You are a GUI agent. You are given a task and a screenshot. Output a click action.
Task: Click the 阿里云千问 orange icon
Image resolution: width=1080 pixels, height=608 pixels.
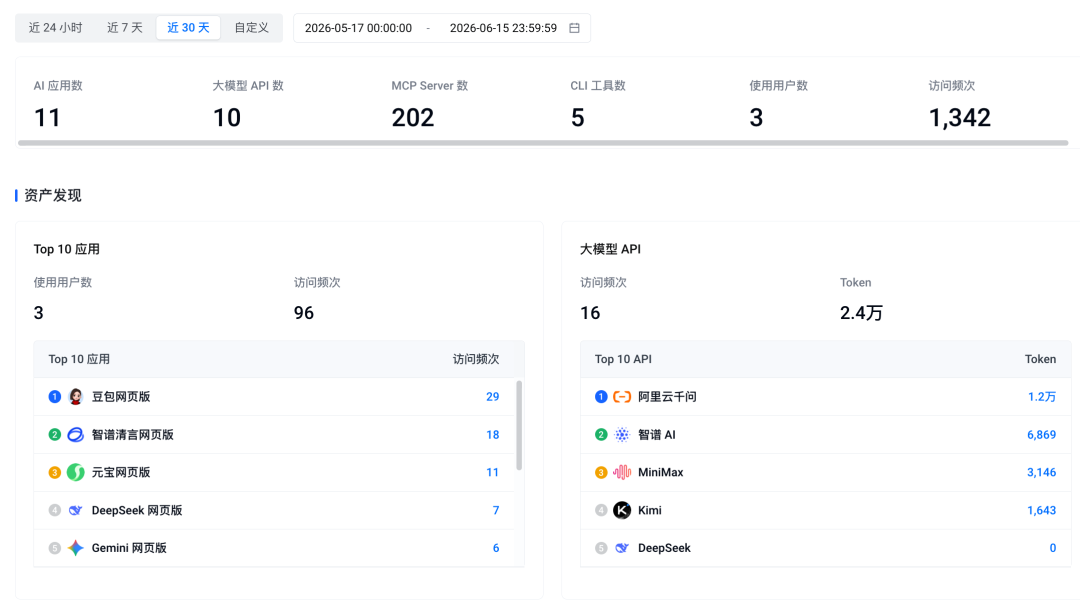(x=622, y=397)
